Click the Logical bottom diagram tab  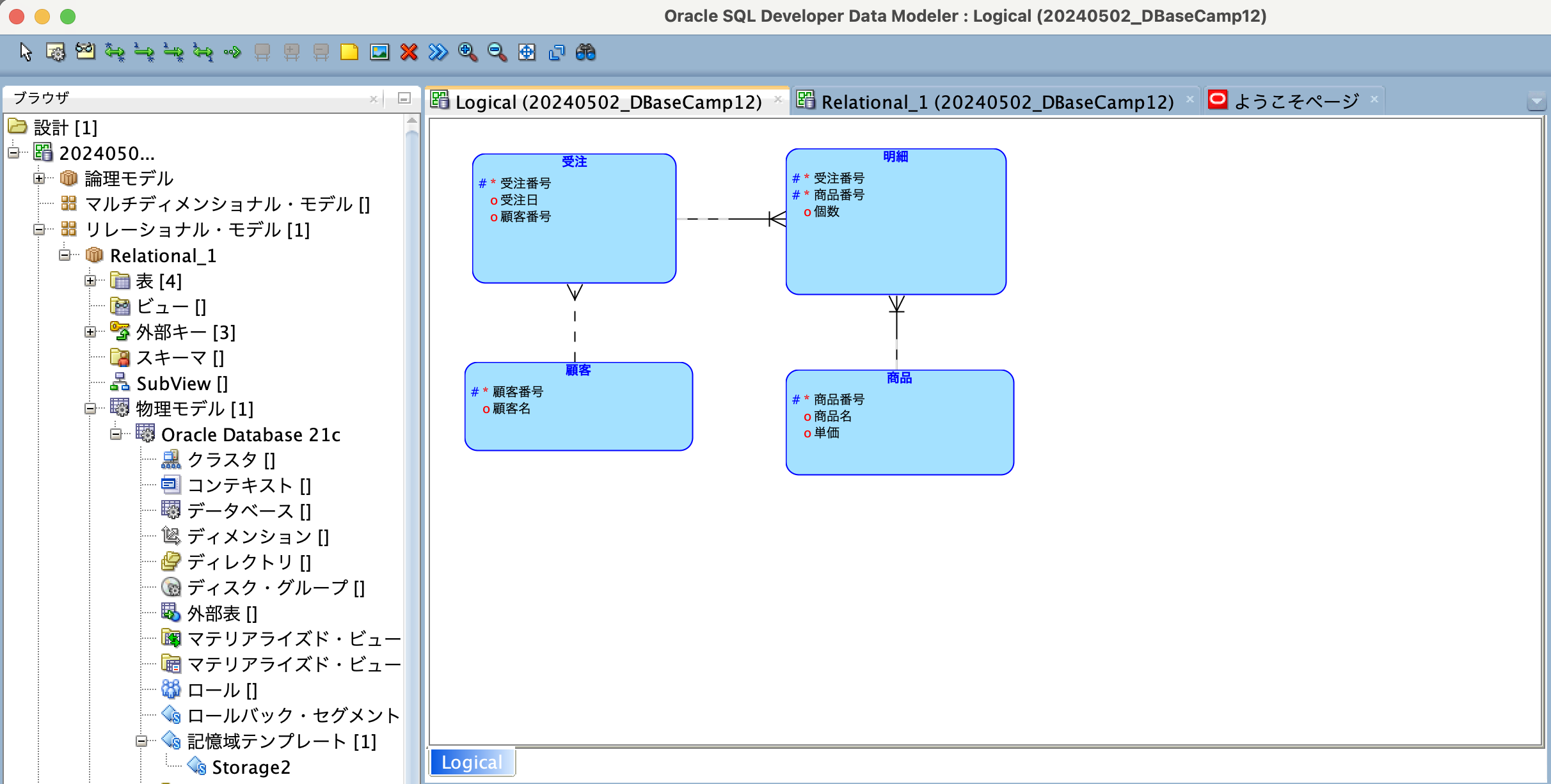(x=472, y=762)
